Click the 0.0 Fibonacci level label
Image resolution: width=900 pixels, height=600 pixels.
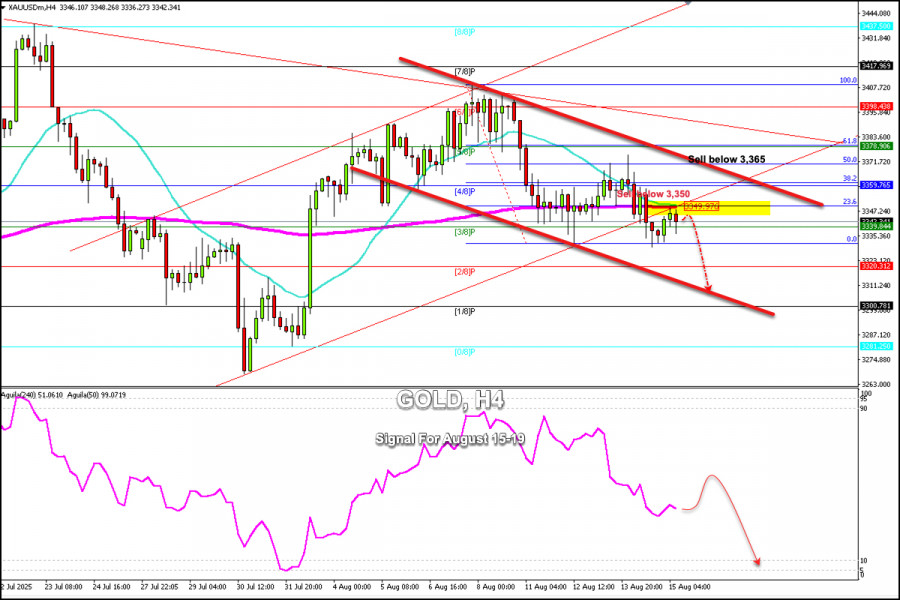tap(852, 239)
